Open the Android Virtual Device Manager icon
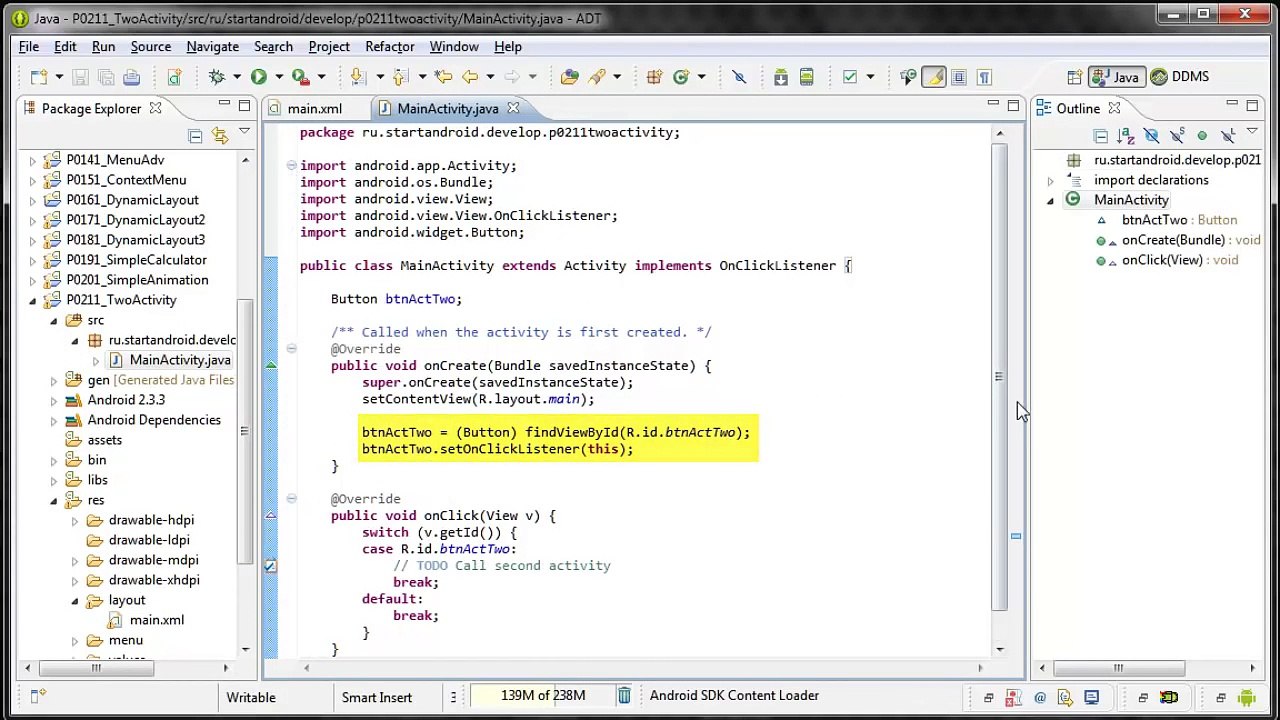The width and height of the screenshot is (1280, 720). 806,77
